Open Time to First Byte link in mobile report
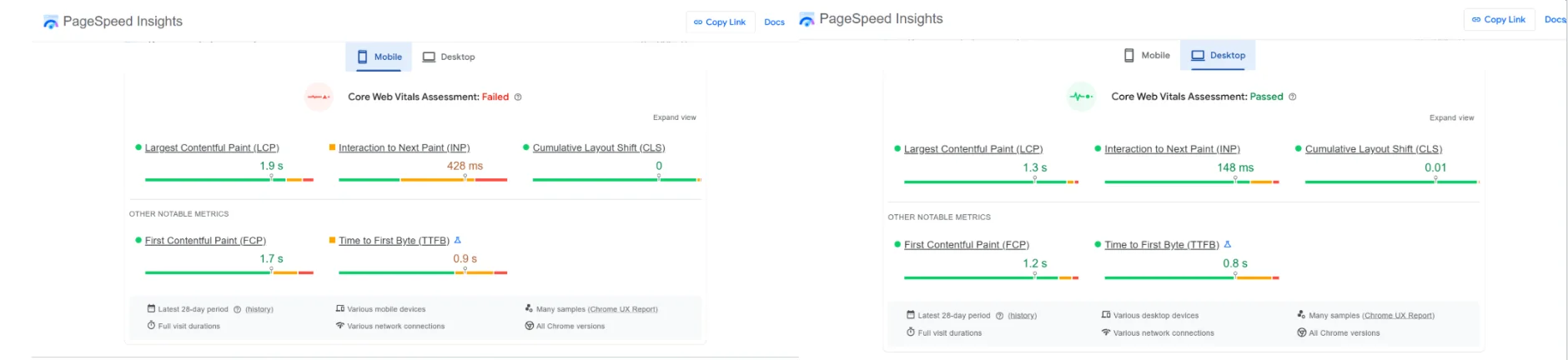Image resolution: width=1568 pixels, height=360 pixels. pyautogui.click(x=394, y=240)
